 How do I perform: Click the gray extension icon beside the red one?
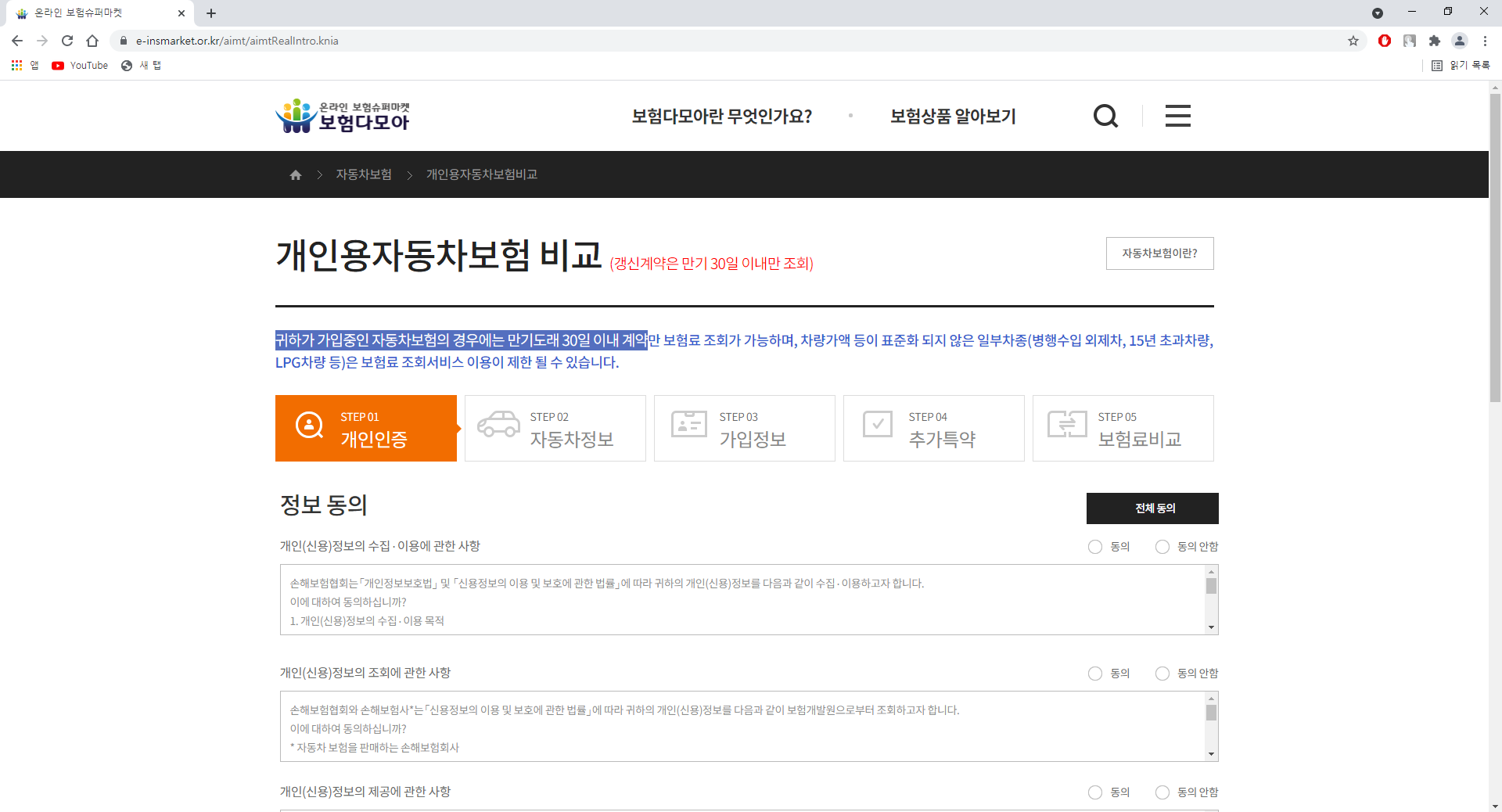coord(1410,41)
